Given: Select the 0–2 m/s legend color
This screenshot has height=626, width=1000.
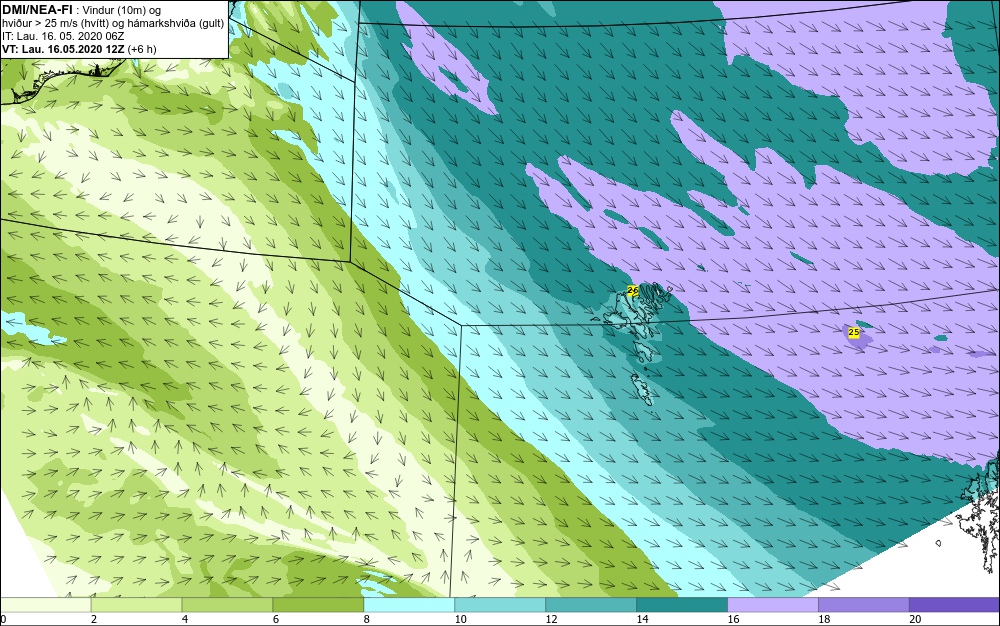Looking at the screenshot, I should (x=46, y=605).
